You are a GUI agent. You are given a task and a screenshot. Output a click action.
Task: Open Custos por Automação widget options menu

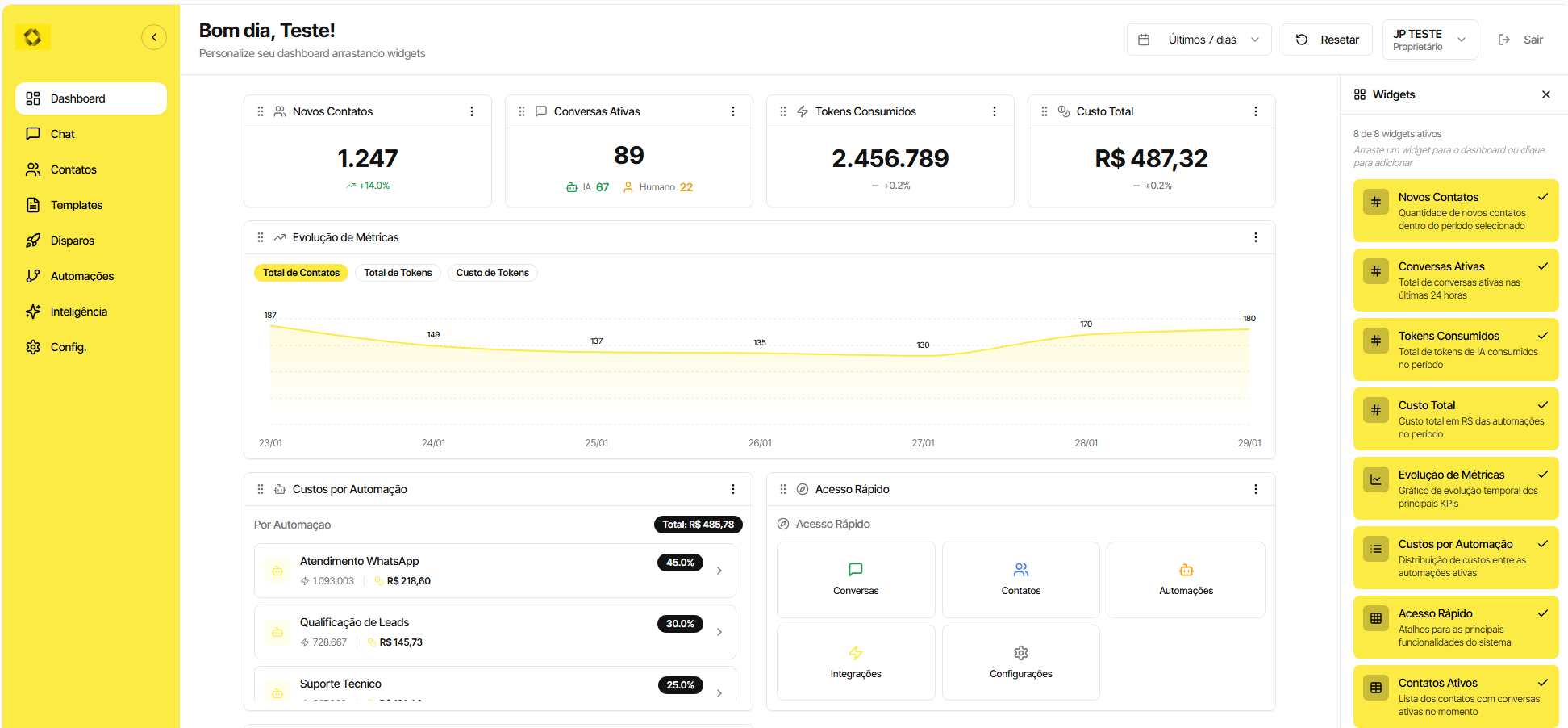click(x=733, y=489)
